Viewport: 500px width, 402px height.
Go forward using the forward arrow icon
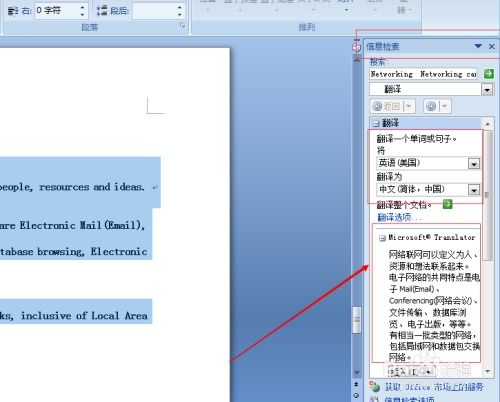[x=431, y=106]
